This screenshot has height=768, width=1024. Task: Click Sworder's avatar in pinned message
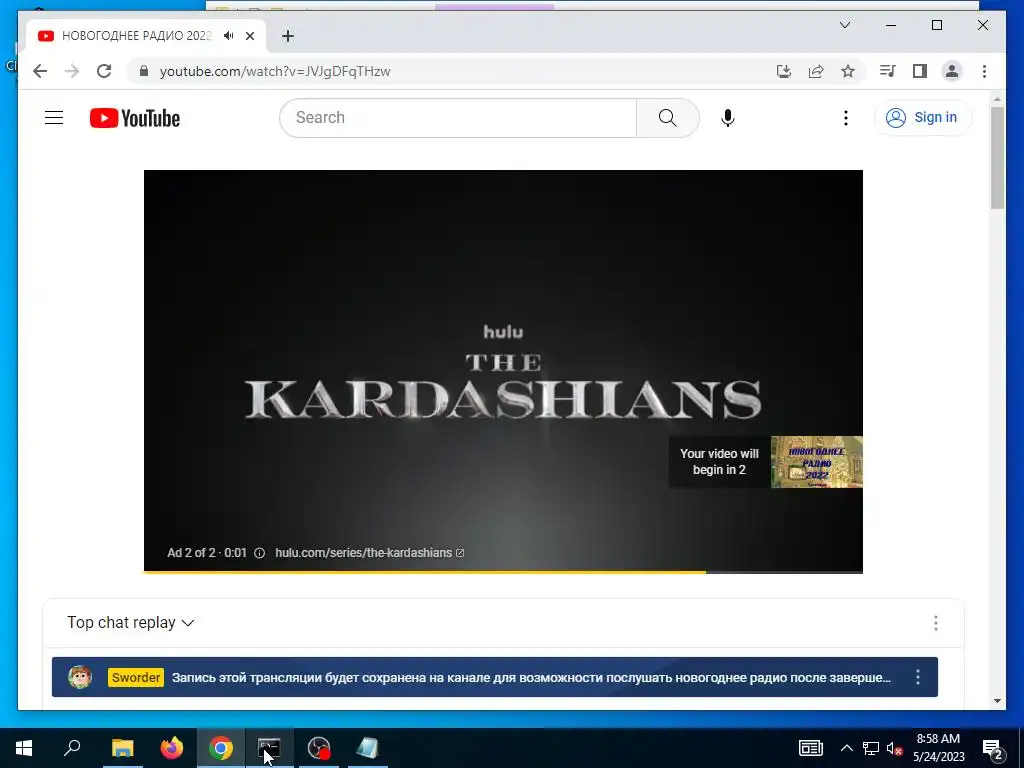coord(80,677)
